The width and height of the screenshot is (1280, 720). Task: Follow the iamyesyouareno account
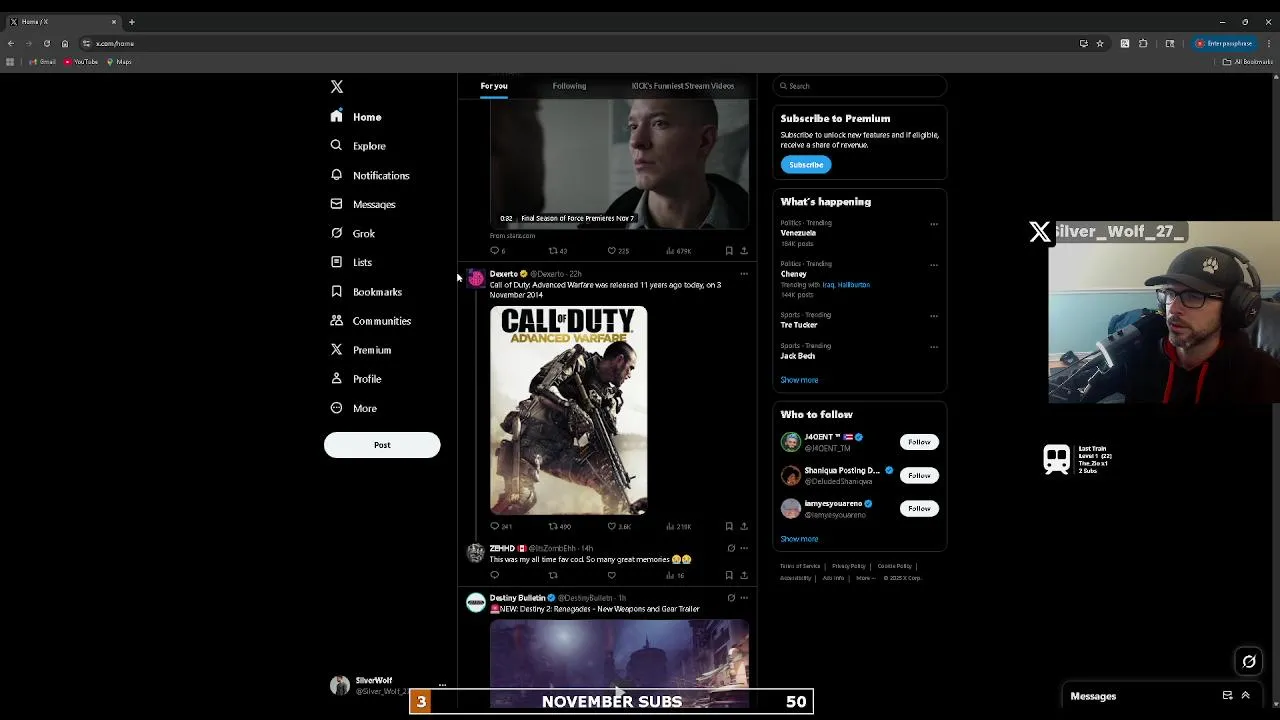pos(919,508)
